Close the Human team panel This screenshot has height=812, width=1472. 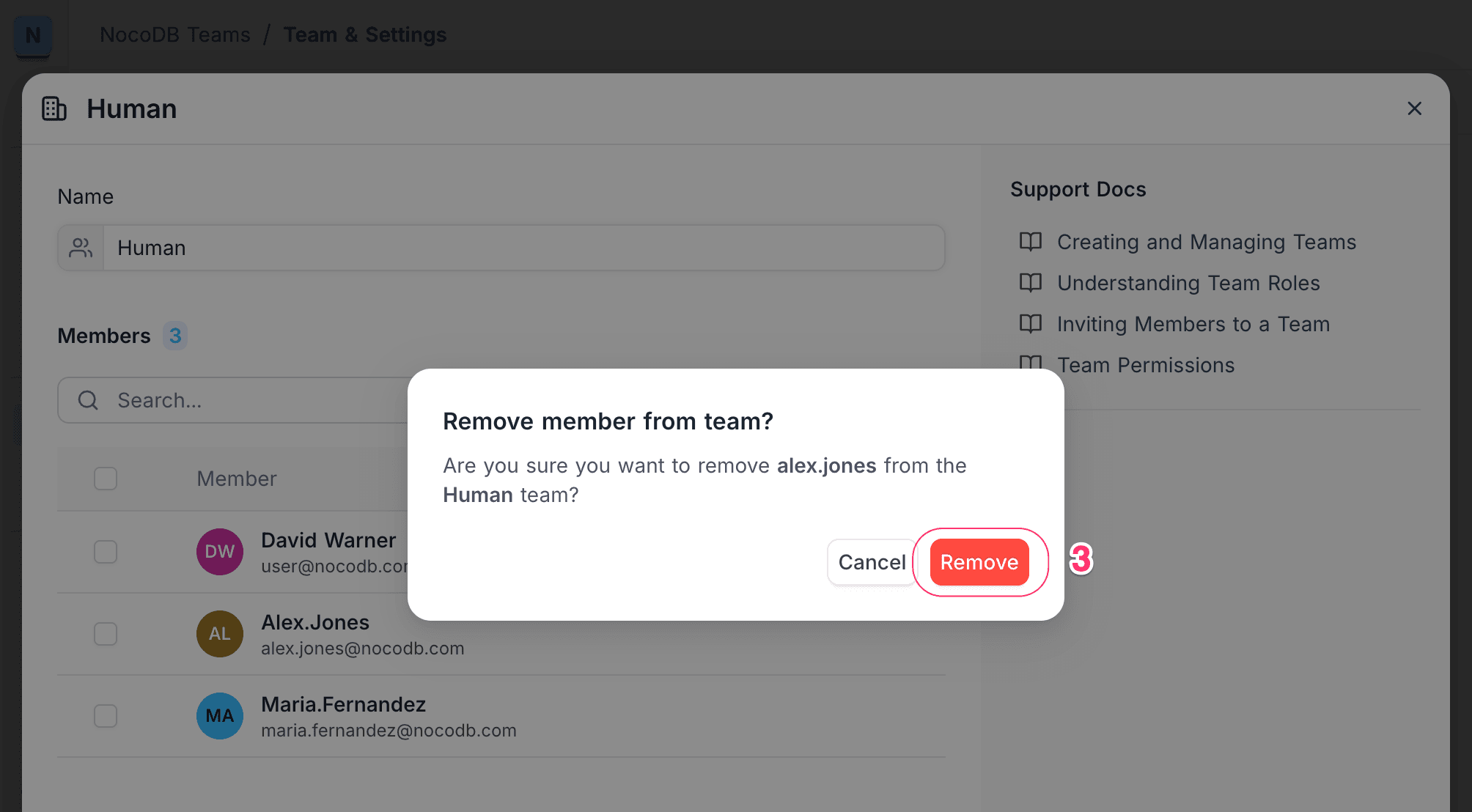pyautogui.click(x=1414, y=108)
